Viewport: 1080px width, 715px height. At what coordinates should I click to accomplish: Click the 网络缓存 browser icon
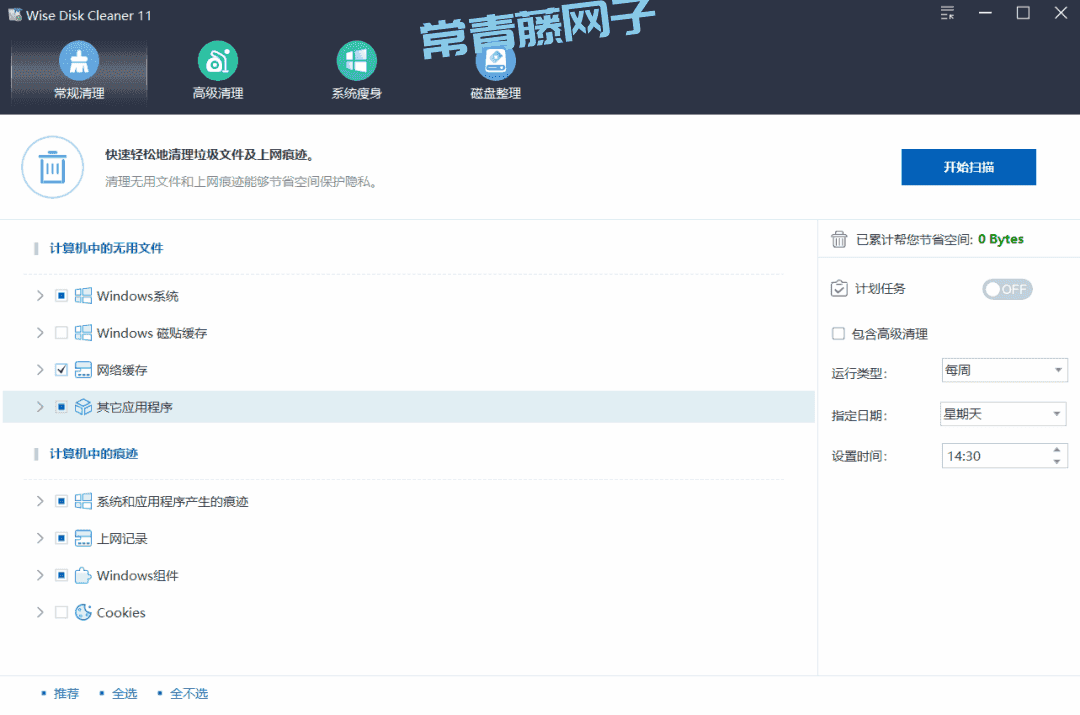[x=83, y=370]
